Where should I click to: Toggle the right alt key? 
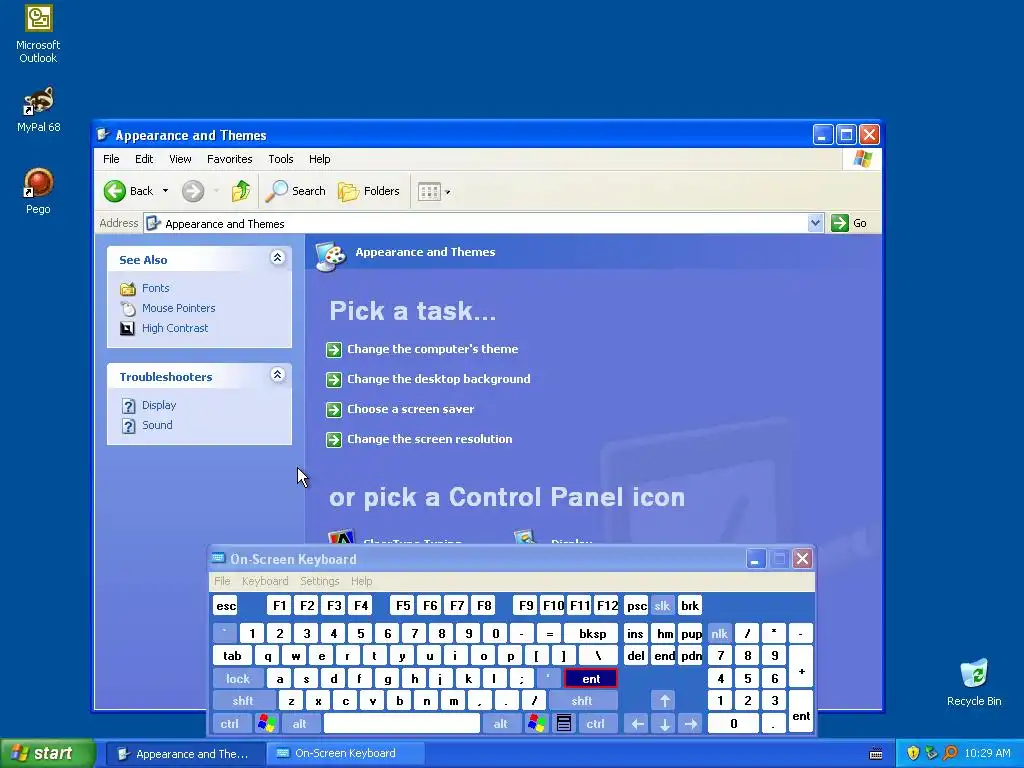point(500,724)
